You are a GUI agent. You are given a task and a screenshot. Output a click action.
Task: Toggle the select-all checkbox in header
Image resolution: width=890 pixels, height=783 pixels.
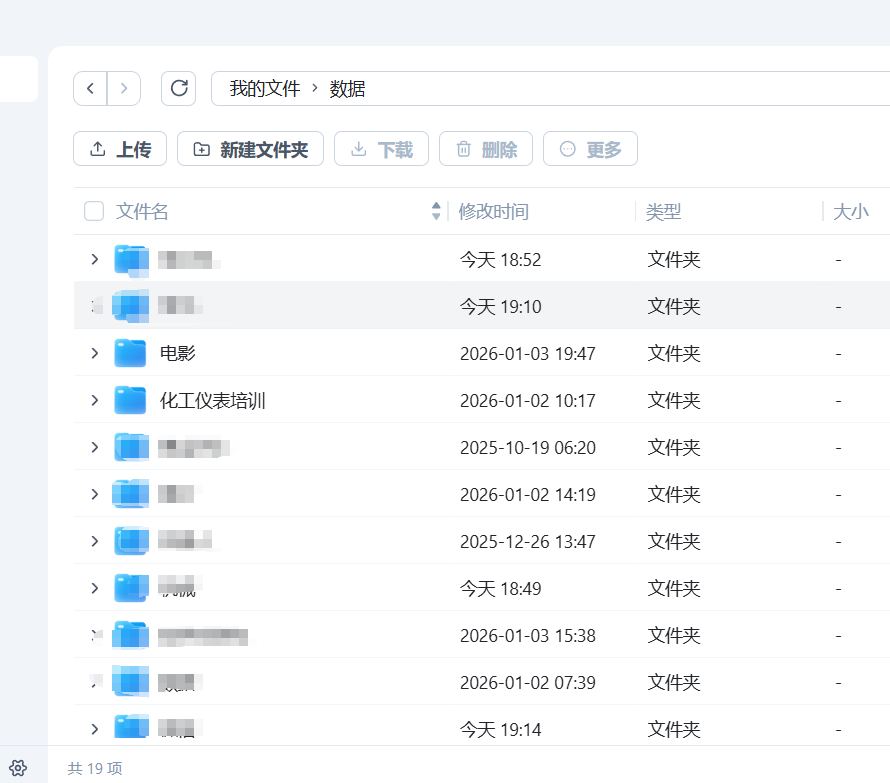[x=94, y=211]
